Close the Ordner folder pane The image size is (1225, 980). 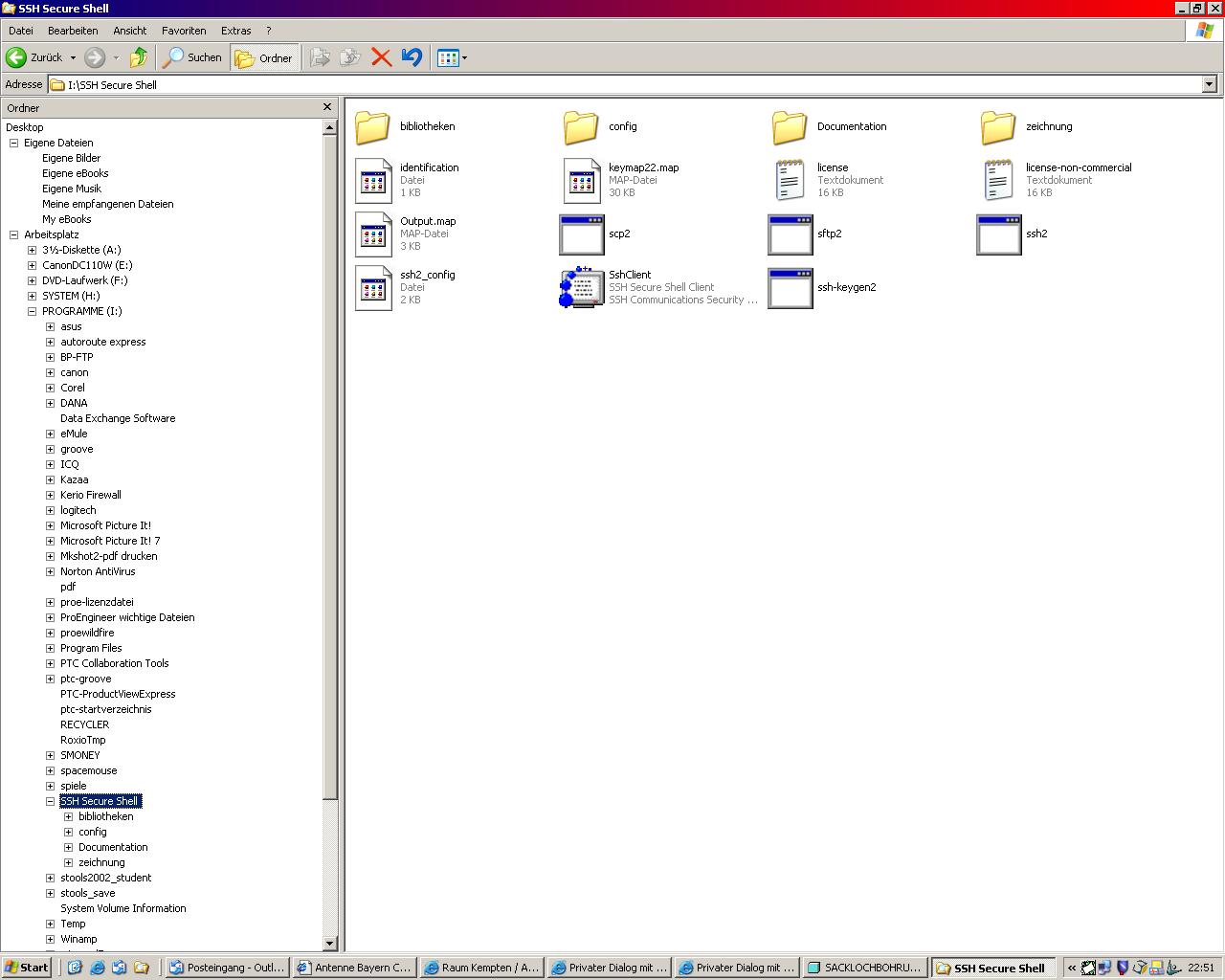(327, 107)
